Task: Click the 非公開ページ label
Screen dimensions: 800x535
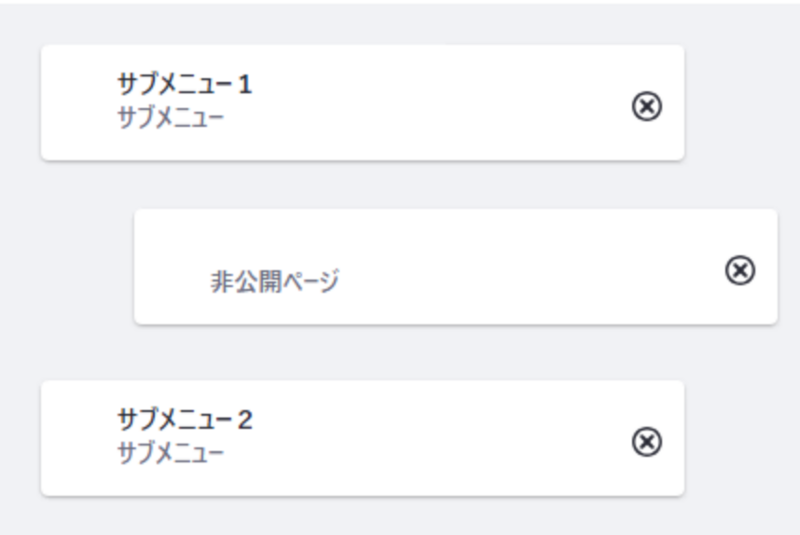Action: 274,282
